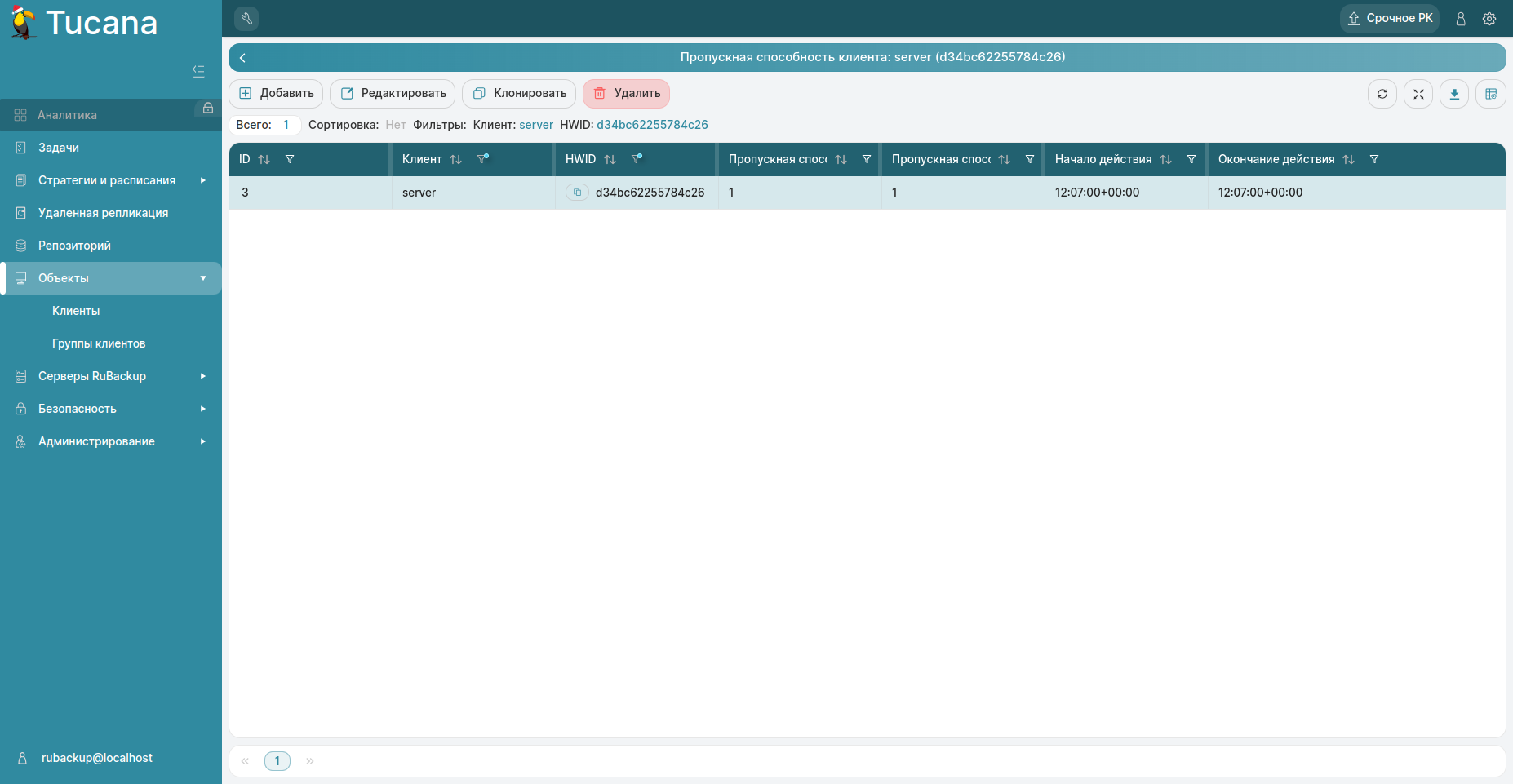This screenshot has width=1513, height=784.
Task: Copy the HWID value using copy icon
Action: coord(578,192)
